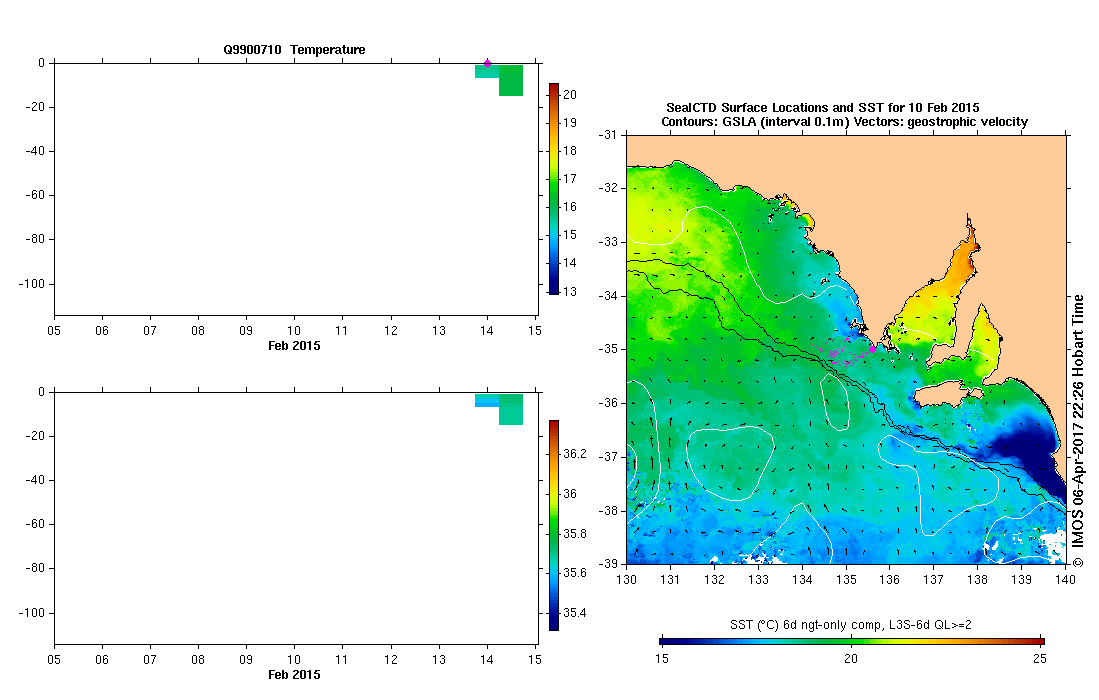The image size is (1099, 700).
Task: Click the '140' longitude label on map
Action: click(x=1065, y=579)
